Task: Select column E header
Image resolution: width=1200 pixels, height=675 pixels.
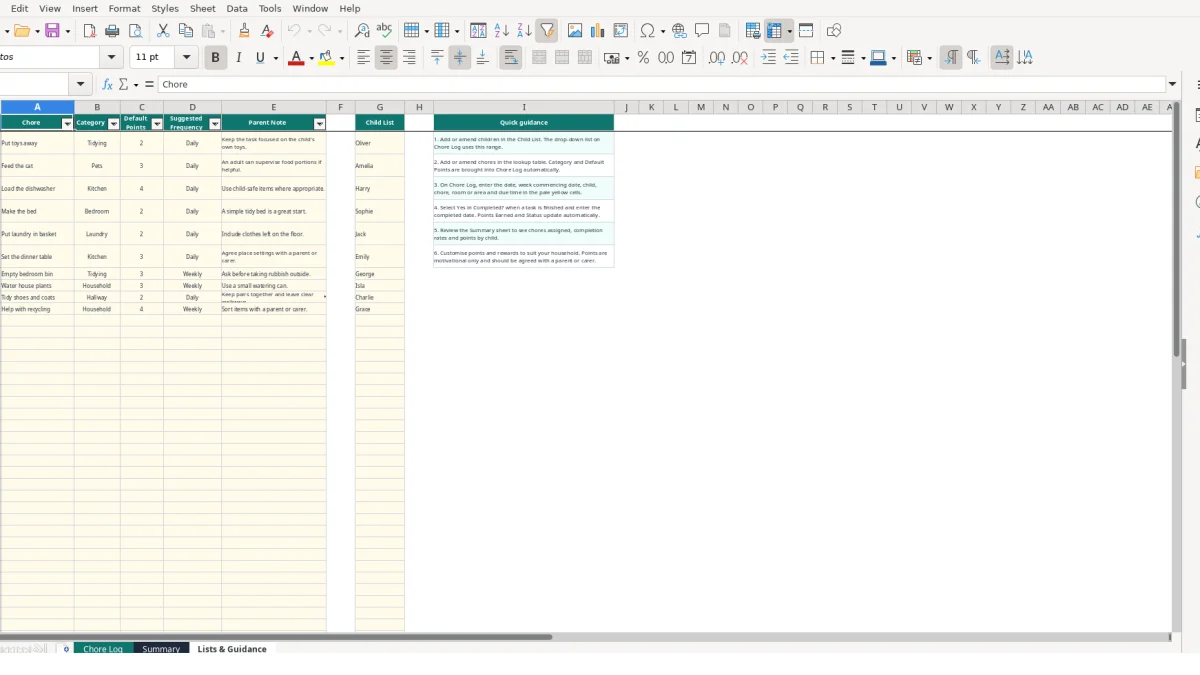Action: coord(274,107)
